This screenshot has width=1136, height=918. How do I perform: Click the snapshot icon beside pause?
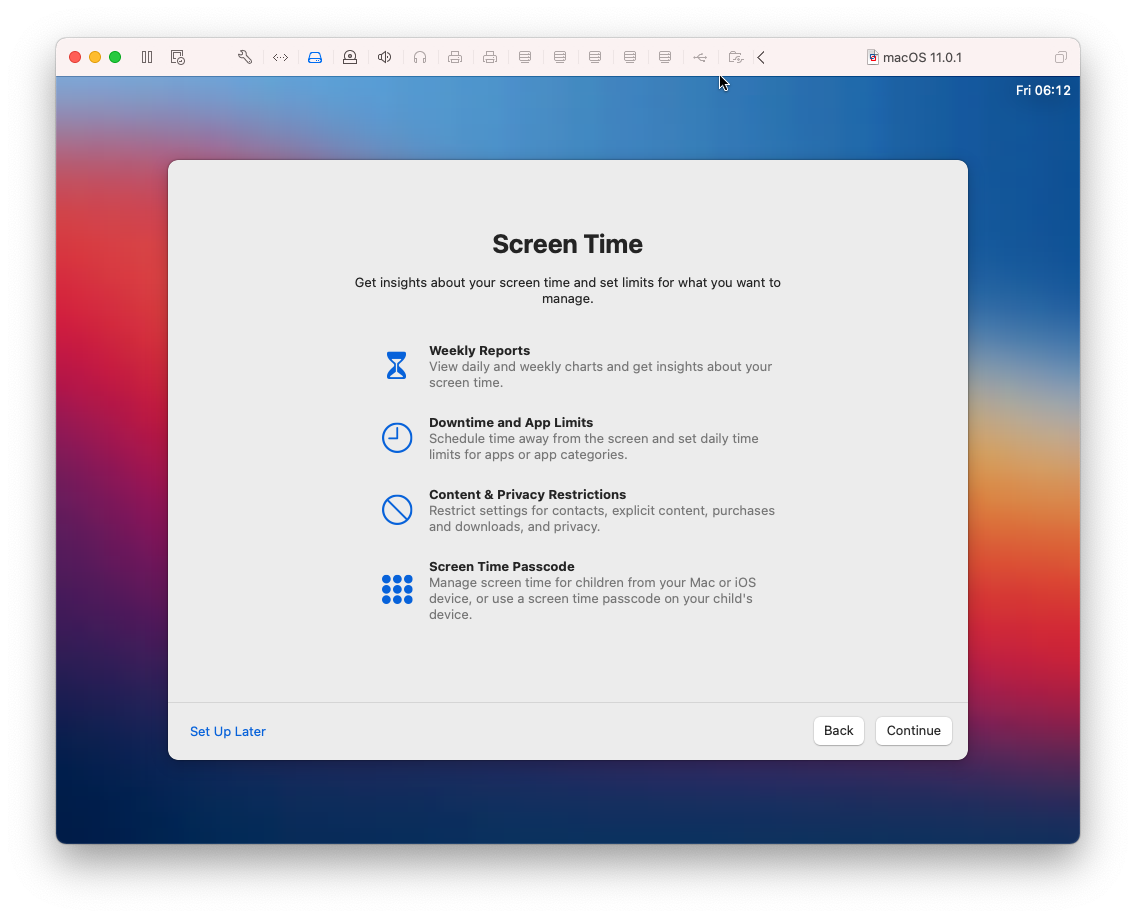pyautogui.click(x=177, y=57)
